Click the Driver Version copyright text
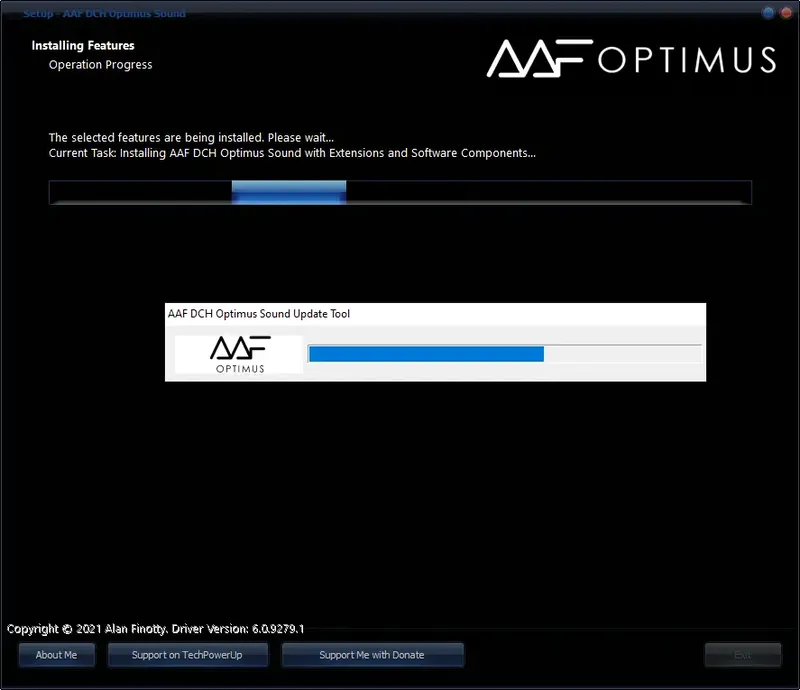The image size is (800, 690). (x=156, y=629)
